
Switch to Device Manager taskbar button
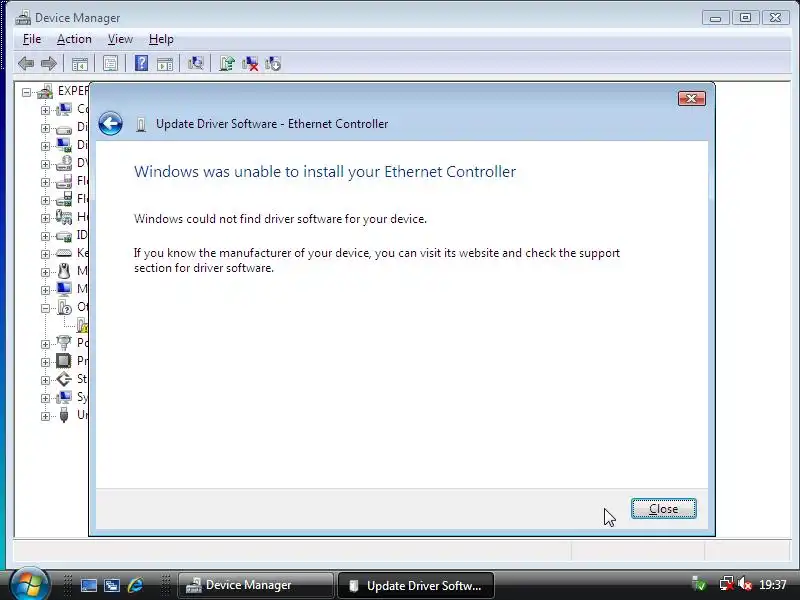(x=256, y=585)
